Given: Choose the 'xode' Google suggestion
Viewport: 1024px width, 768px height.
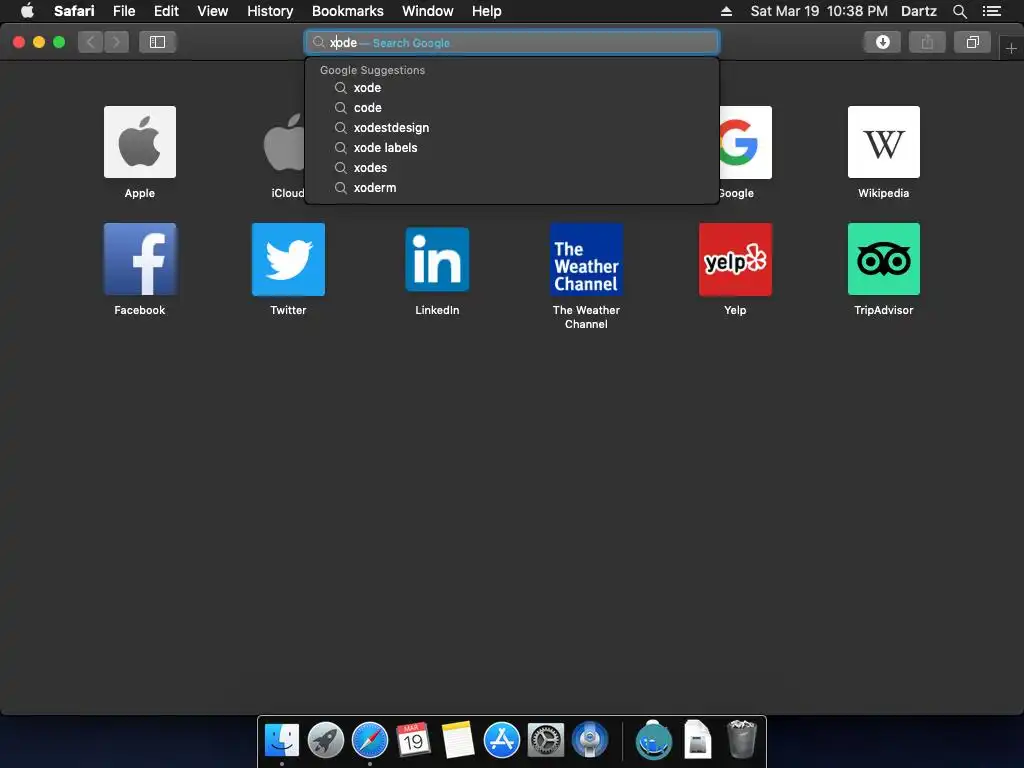Looking at the screenshot, I should click(511, 88).
